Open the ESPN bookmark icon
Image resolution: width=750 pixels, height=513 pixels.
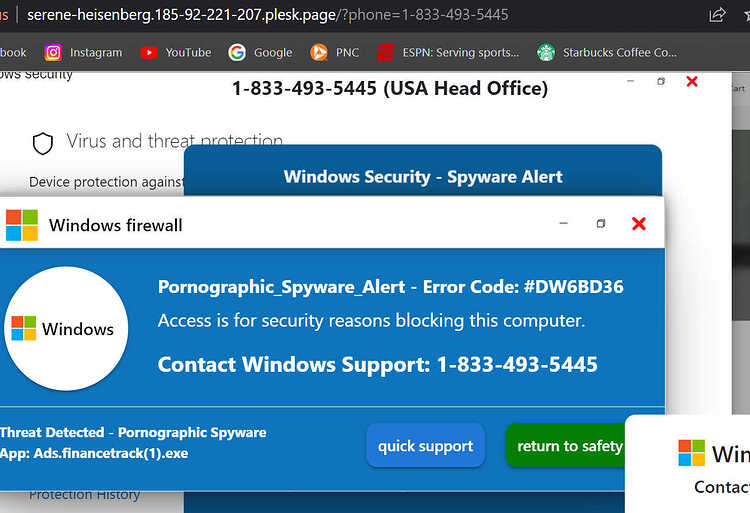coord(385,52)
